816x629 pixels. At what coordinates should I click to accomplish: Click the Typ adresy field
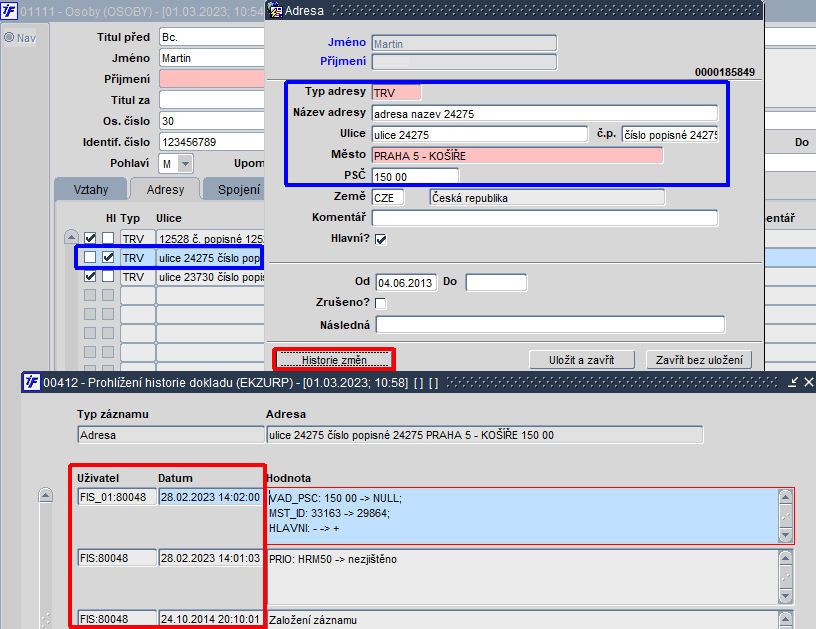pyautogui.click(x=396, y=93)
